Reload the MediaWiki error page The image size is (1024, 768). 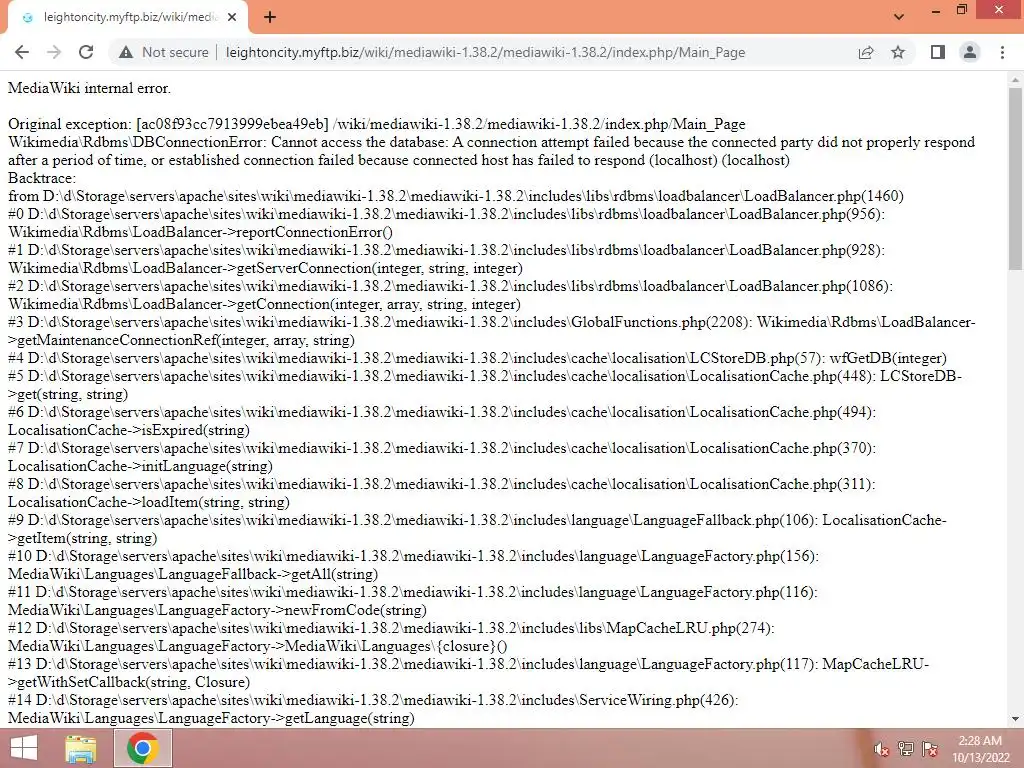pyautogui.click(x=86, y=52)
